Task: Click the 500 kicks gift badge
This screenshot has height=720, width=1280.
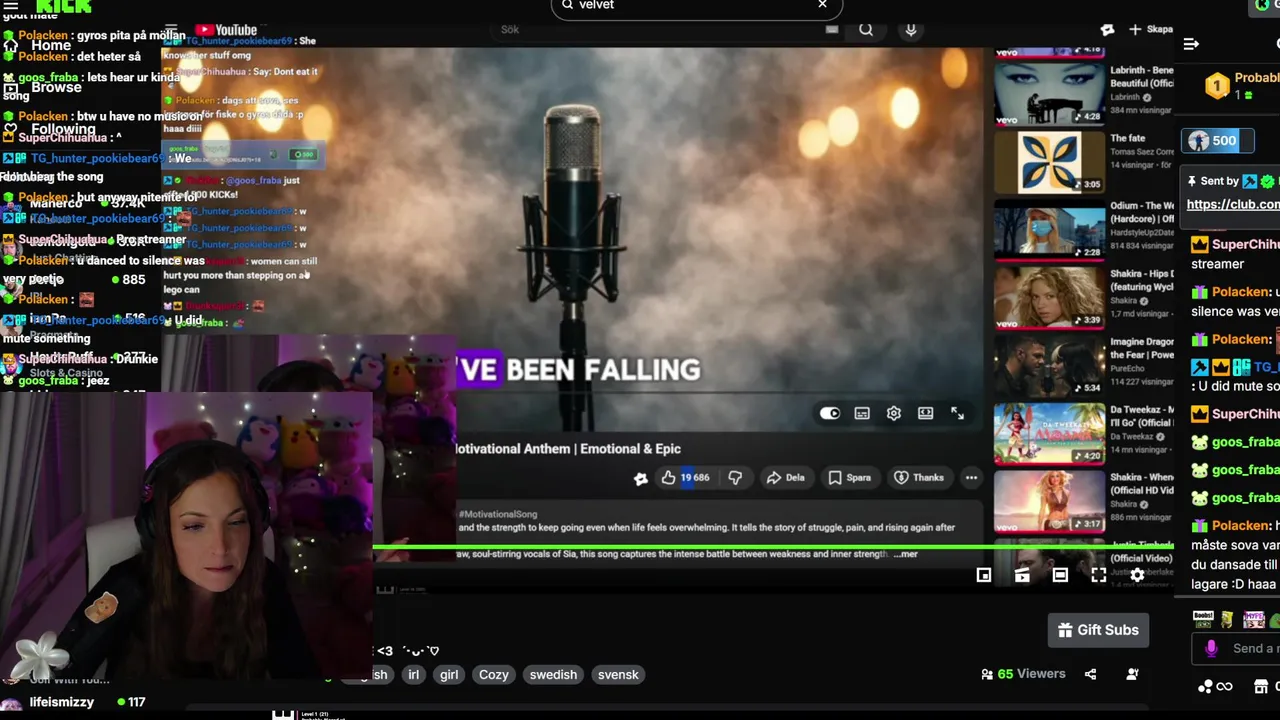Action: pyautogui.click(x=1217, y=141)
